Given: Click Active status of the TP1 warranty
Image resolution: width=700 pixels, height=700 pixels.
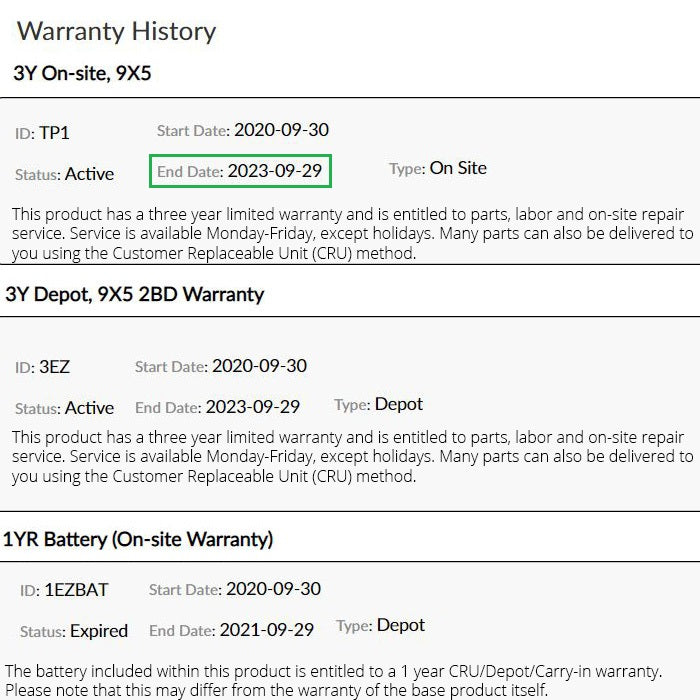Looking at the screenshot, I should point(89,174).
